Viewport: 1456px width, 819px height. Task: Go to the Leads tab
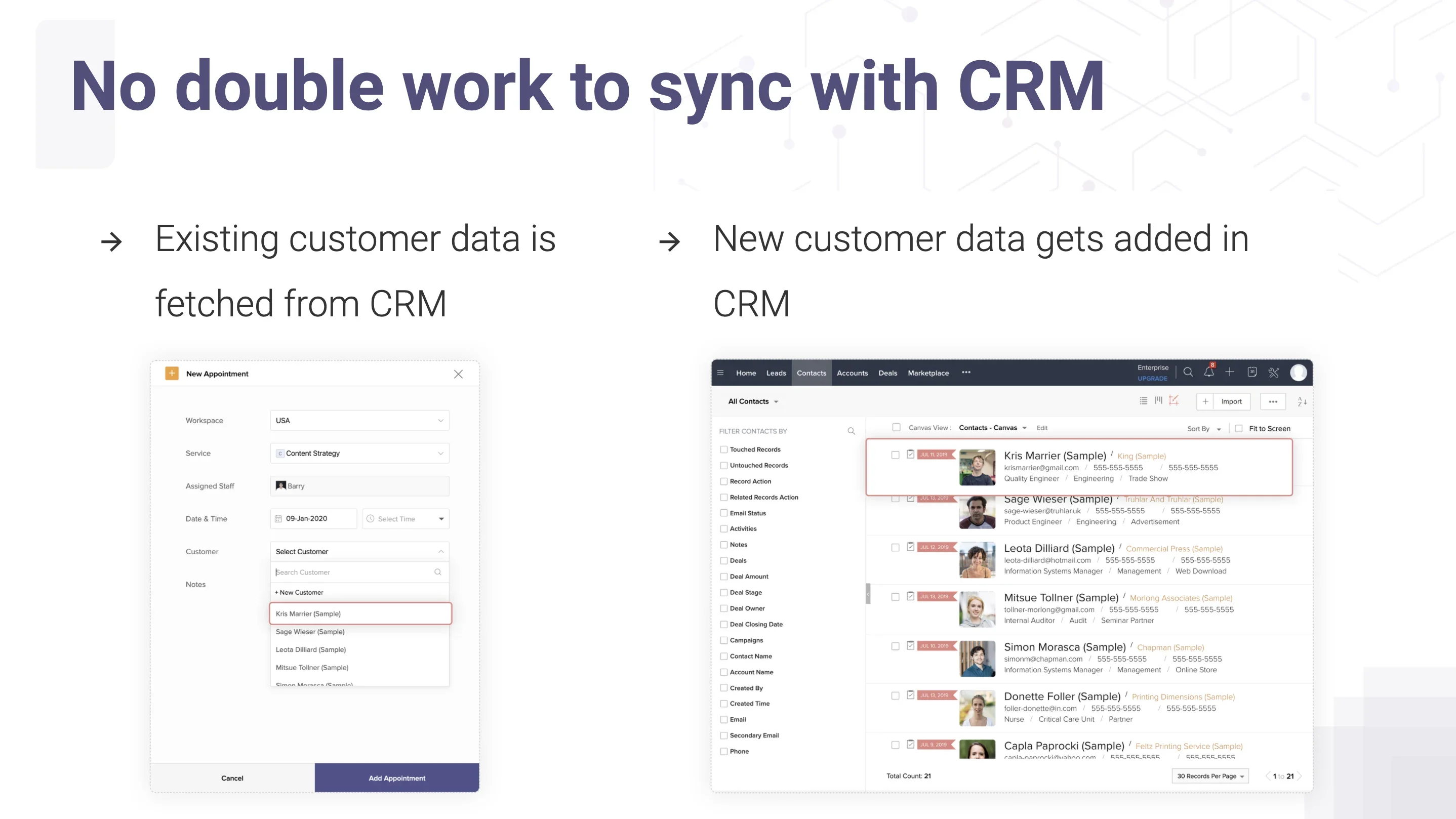[776, 373]
